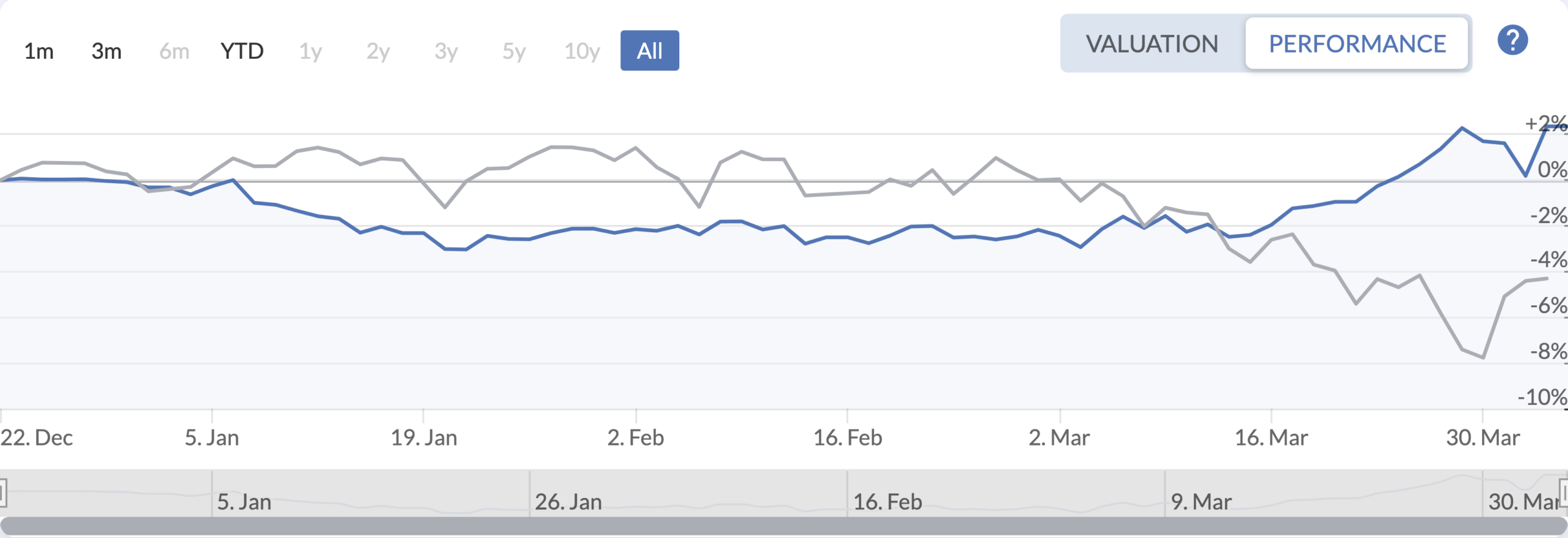Select the 10y time range

pos(582,51)
